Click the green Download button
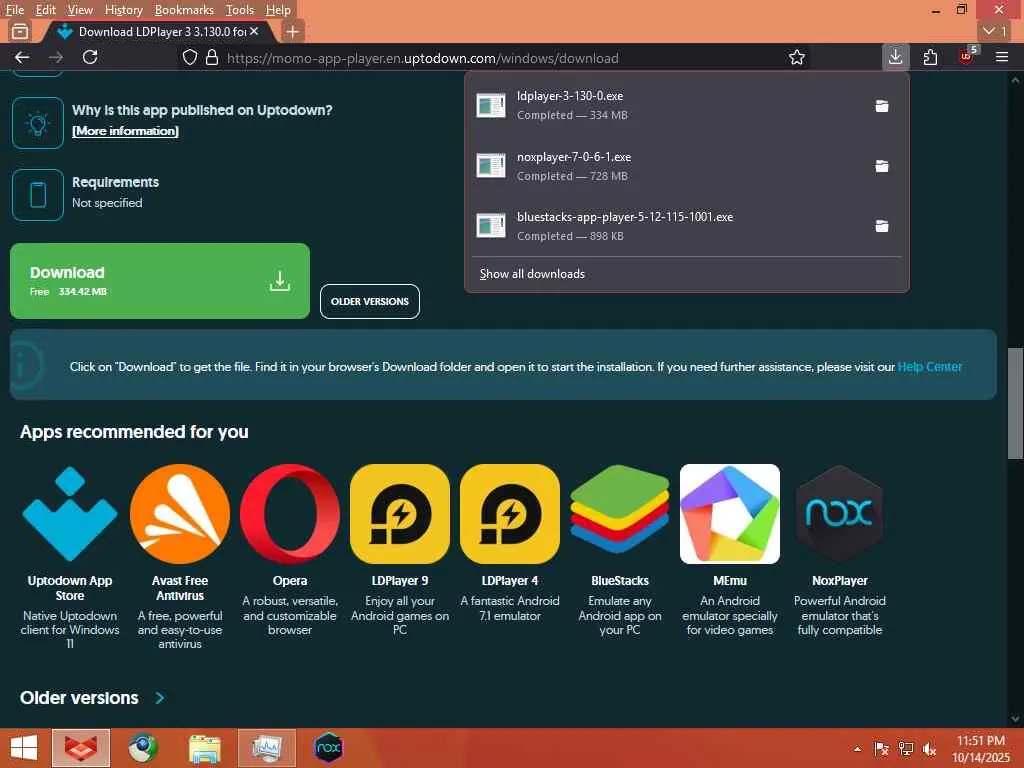This screenshot has width=1024, height=768. point(159,281)
